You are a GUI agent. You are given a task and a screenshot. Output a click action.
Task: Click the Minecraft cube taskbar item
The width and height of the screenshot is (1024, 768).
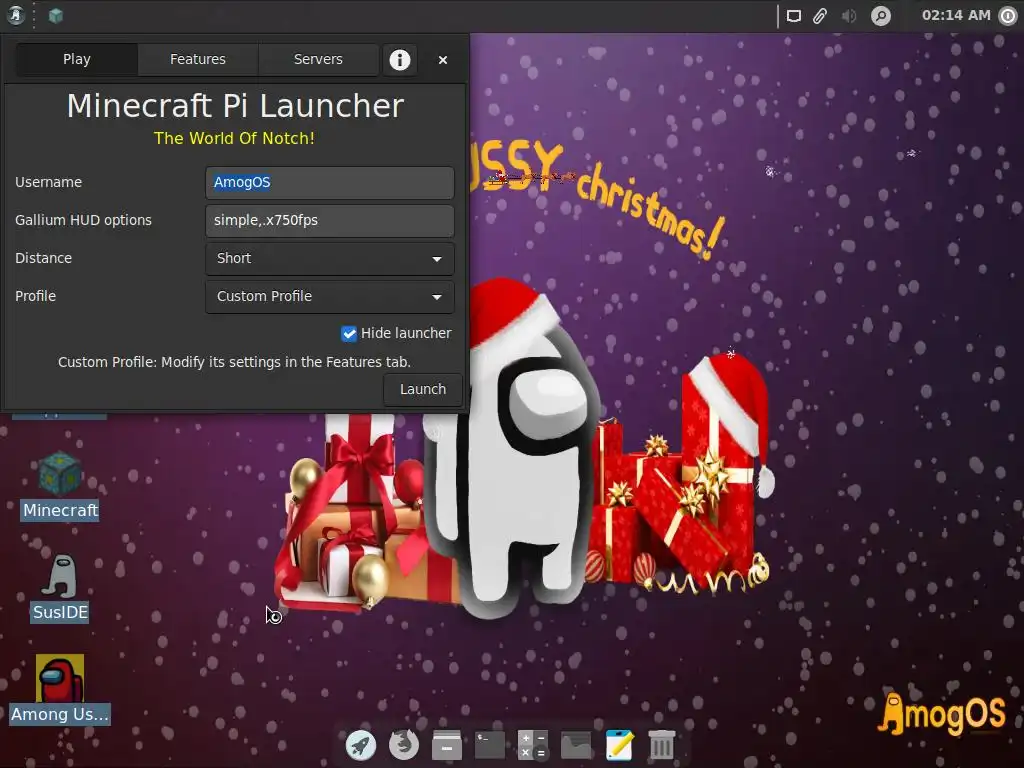click(56, 15)
